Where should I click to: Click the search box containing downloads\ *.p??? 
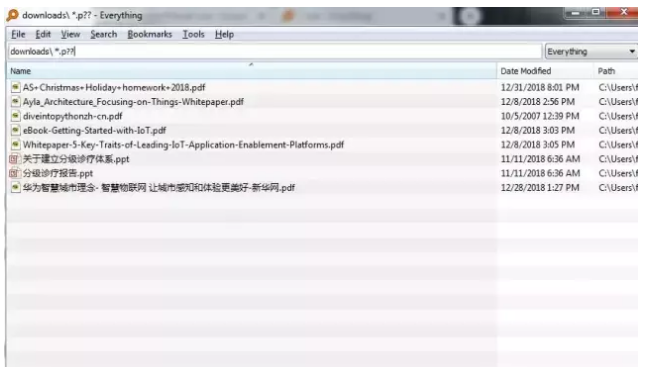[275, 52]
